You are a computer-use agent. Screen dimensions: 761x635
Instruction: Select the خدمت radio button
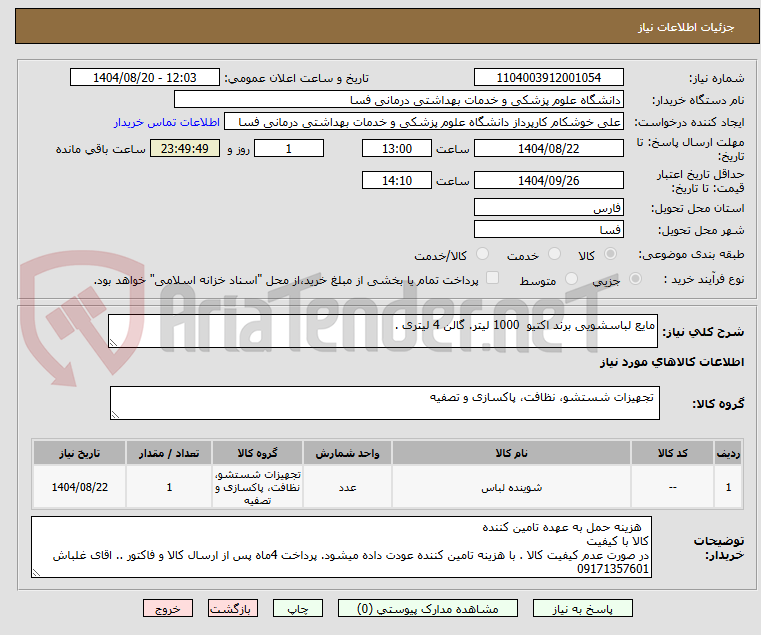554,254
